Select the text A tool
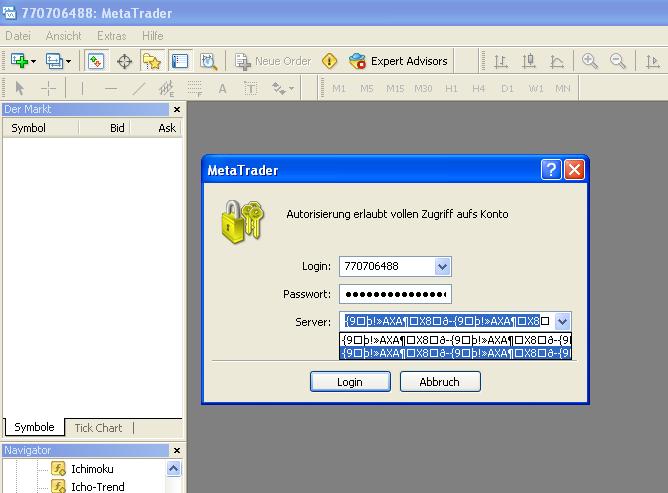This screenshot has width=668, height=493. click(222, 89)
